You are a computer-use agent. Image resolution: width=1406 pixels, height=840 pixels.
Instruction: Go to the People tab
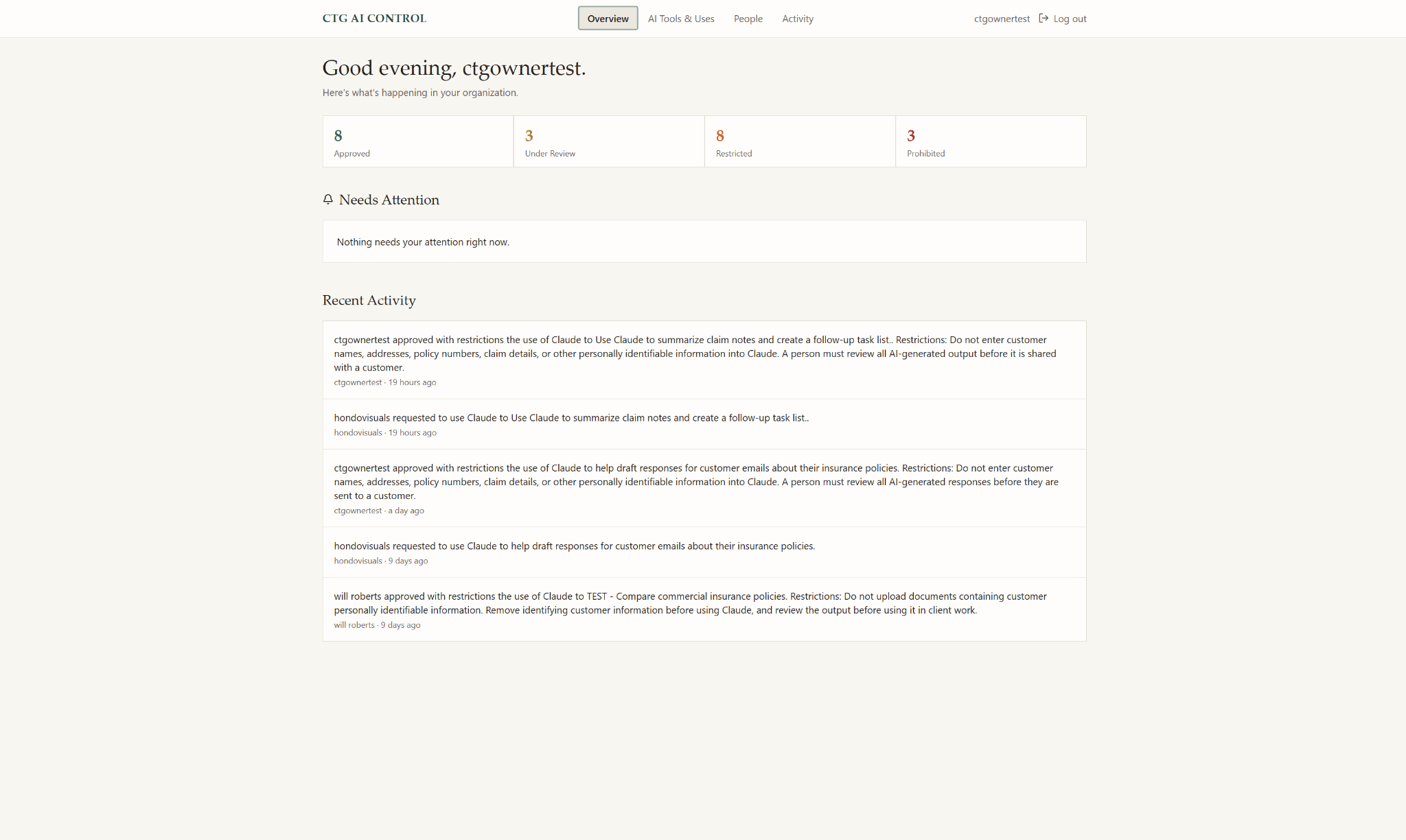[x=748, y=19]
